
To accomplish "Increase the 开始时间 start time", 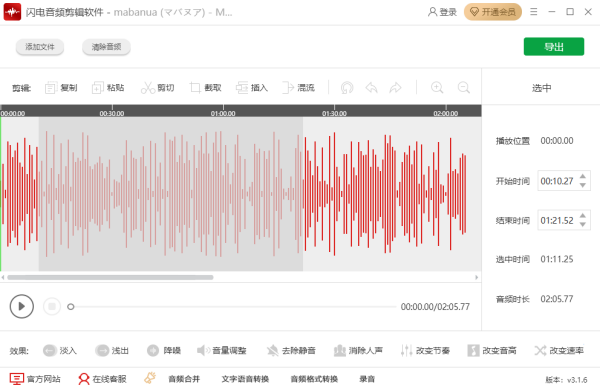I will 582,176.
